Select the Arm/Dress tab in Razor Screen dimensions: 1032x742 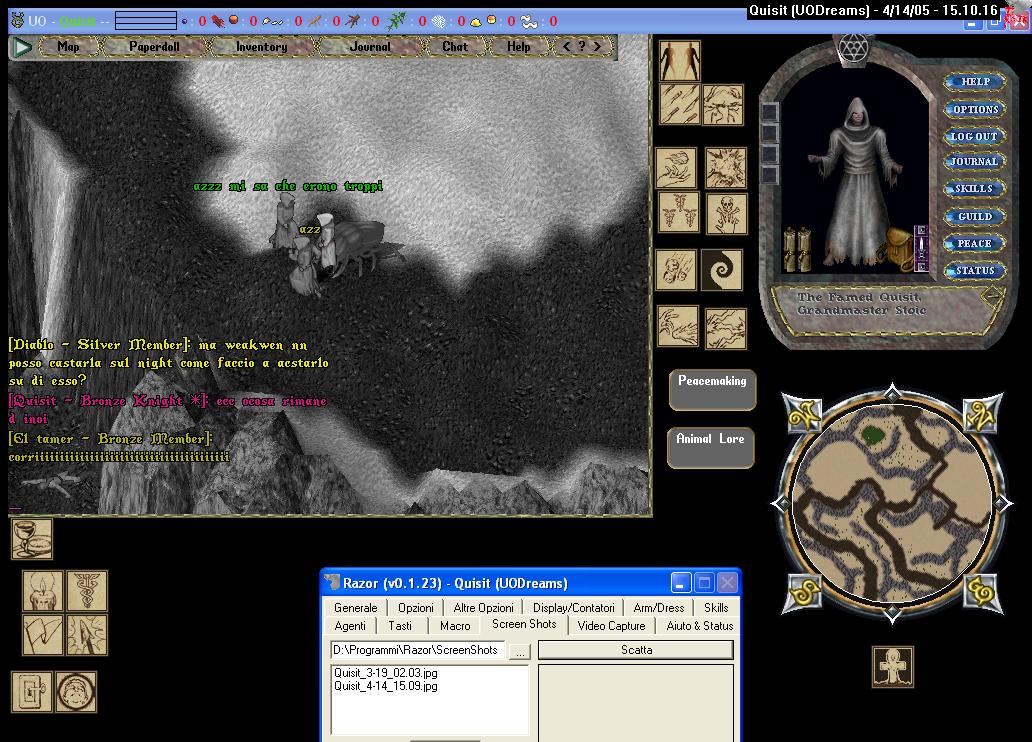point(659,608)
